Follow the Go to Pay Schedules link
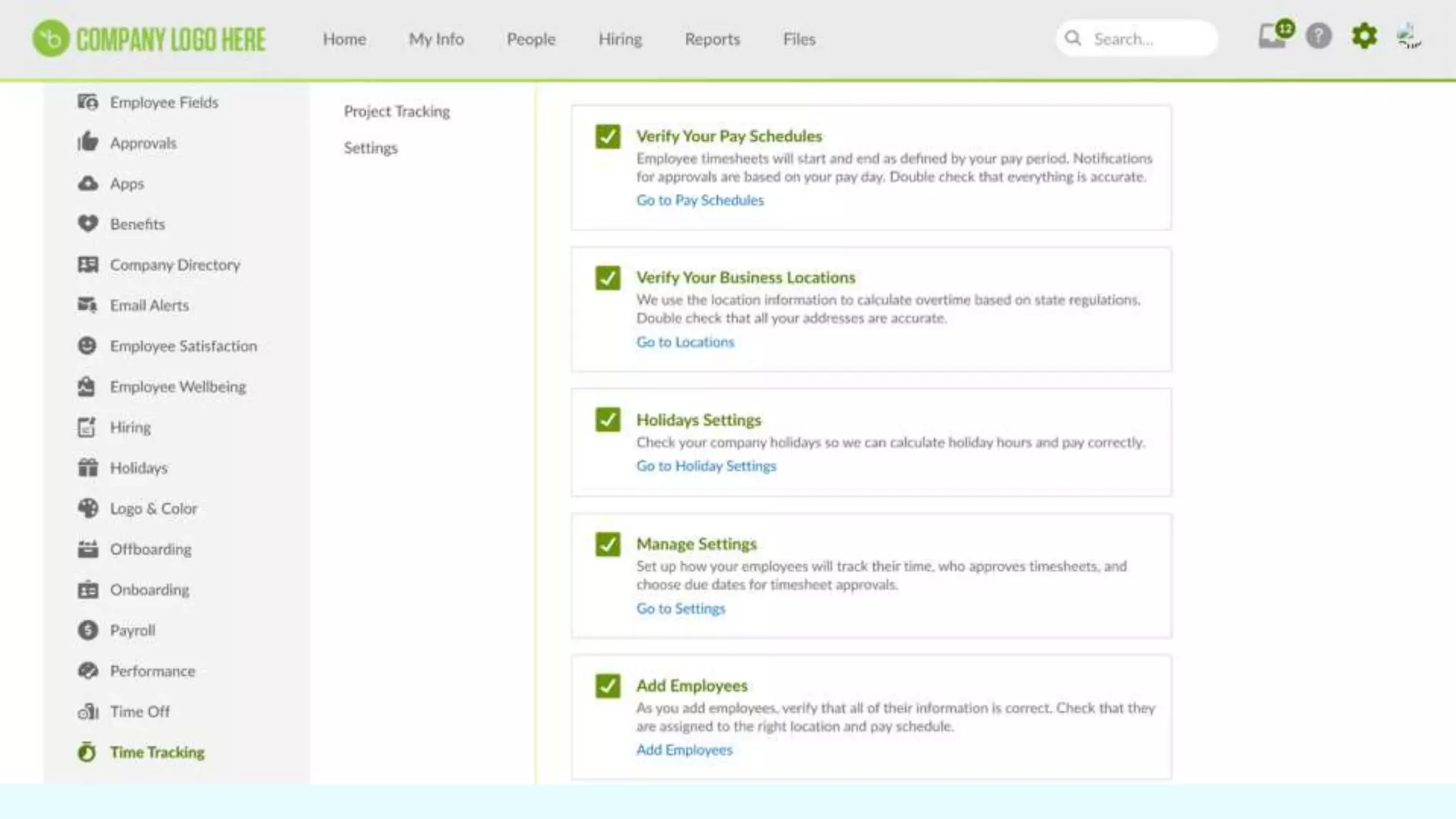The width and height of the screenshot is (1456, 819). (x=700, y=200)
